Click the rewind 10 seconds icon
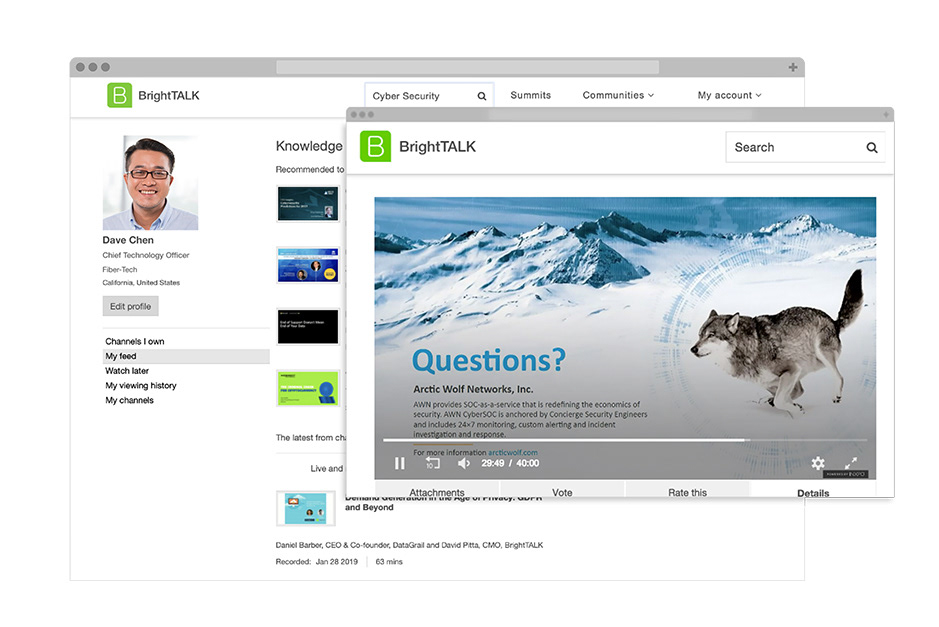This screenshot has width=939, height=627. tap(432, 463)
